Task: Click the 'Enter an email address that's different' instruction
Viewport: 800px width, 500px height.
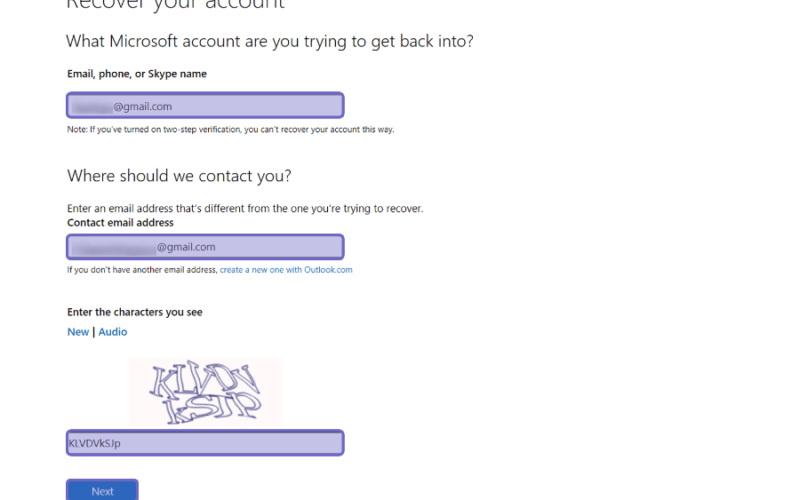Action: coord(245,209)
